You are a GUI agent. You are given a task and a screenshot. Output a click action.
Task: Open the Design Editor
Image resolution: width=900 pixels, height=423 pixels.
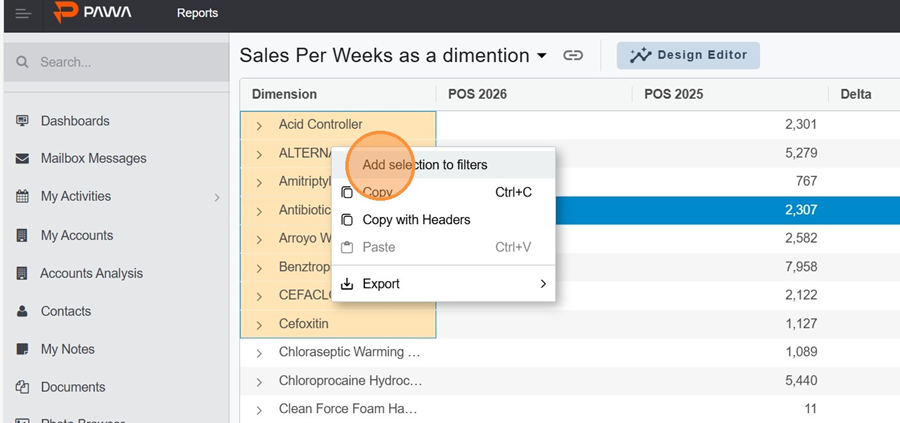click(688, 55)
